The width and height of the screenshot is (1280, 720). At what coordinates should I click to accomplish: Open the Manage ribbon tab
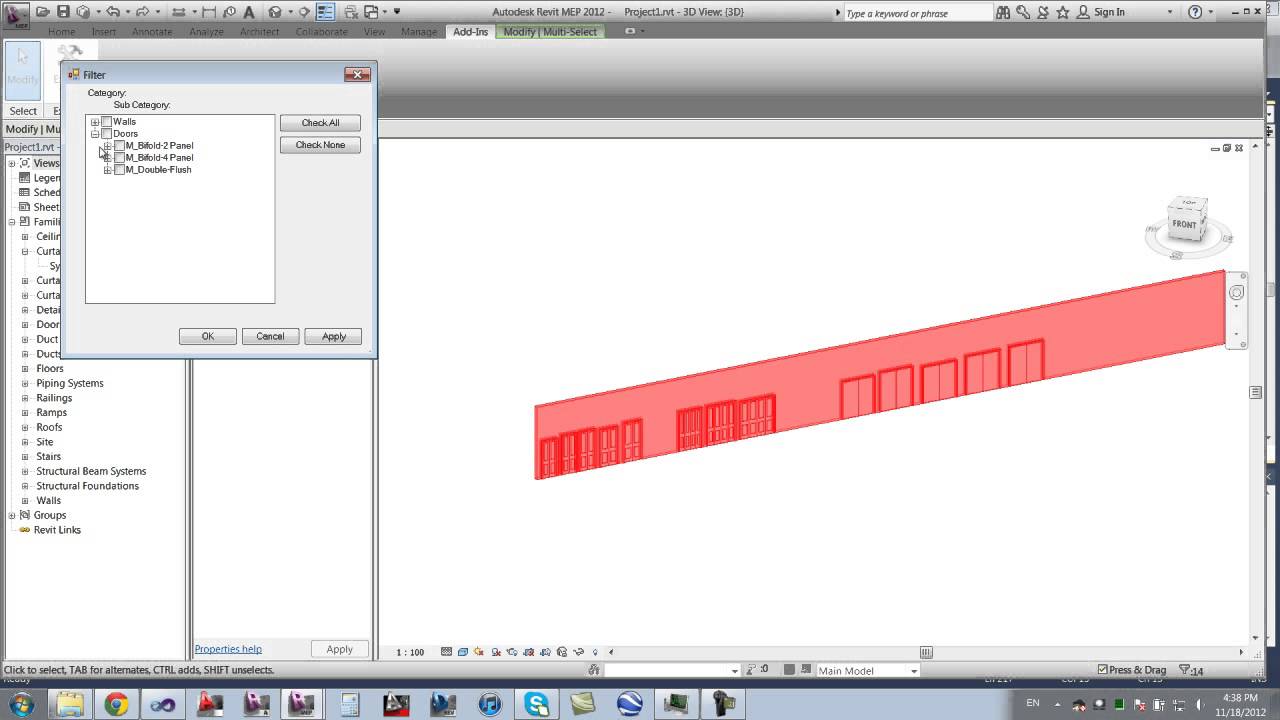419,32
